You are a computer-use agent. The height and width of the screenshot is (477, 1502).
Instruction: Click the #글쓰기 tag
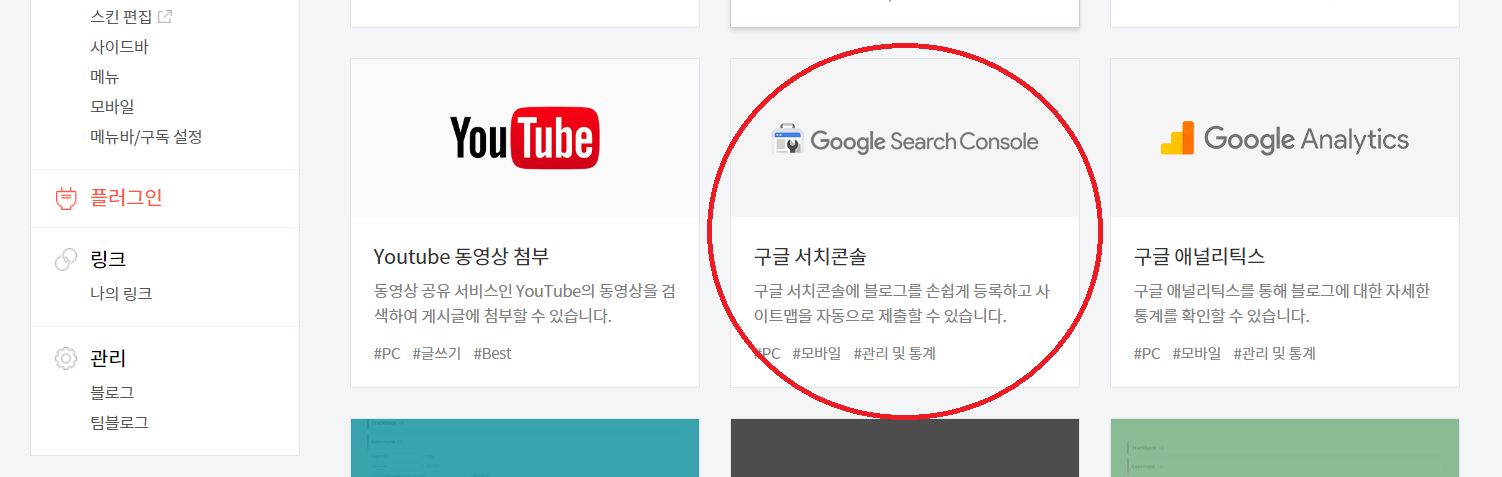tap(437, 353)
